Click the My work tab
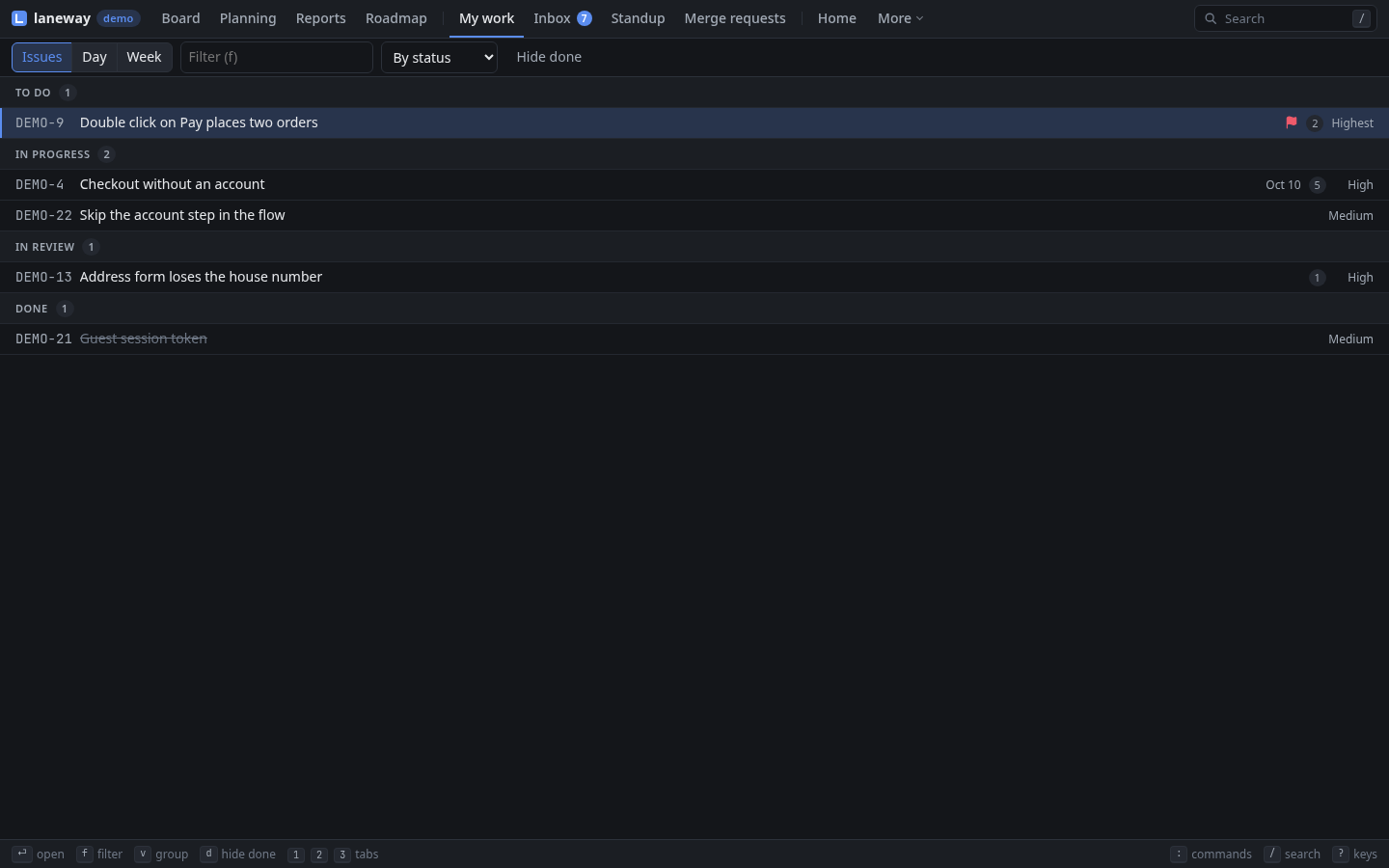 pos(486,18)
